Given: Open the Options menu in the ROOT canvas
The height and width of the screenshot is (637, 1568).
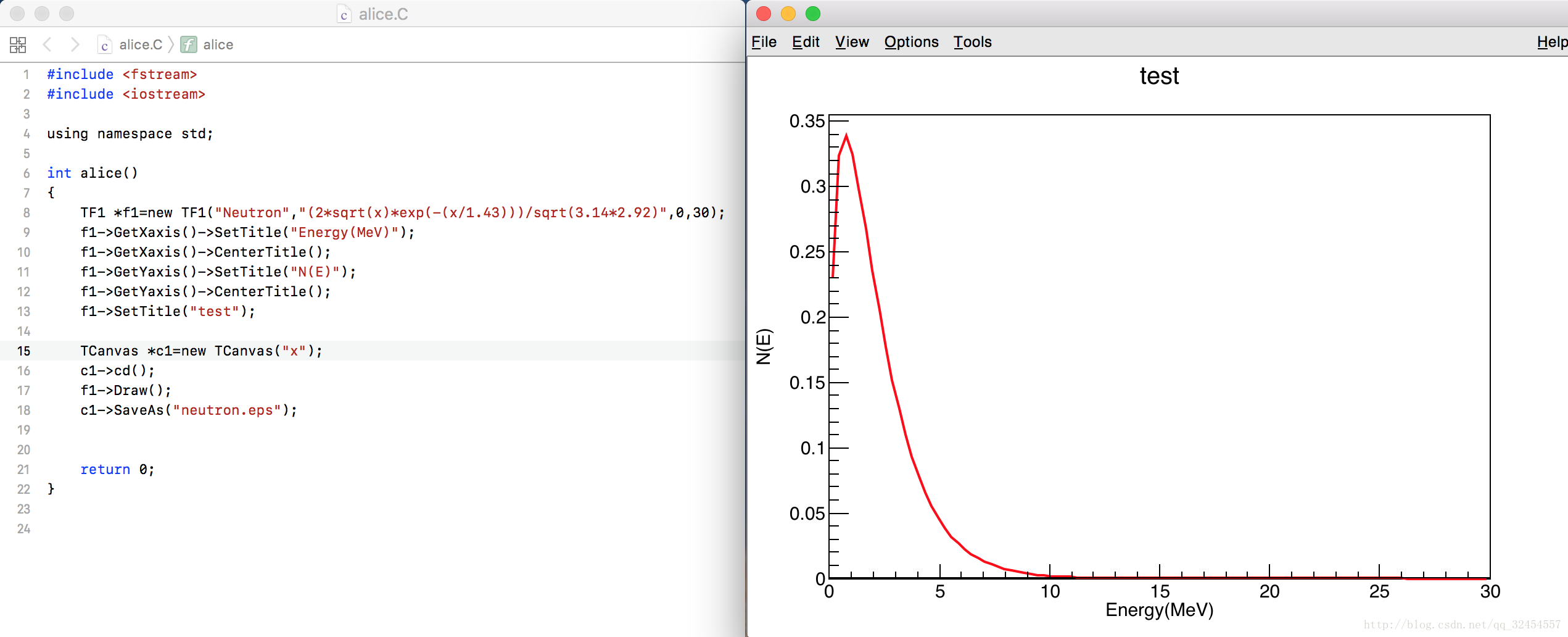Looking at the screenshot, I should 911,42.
